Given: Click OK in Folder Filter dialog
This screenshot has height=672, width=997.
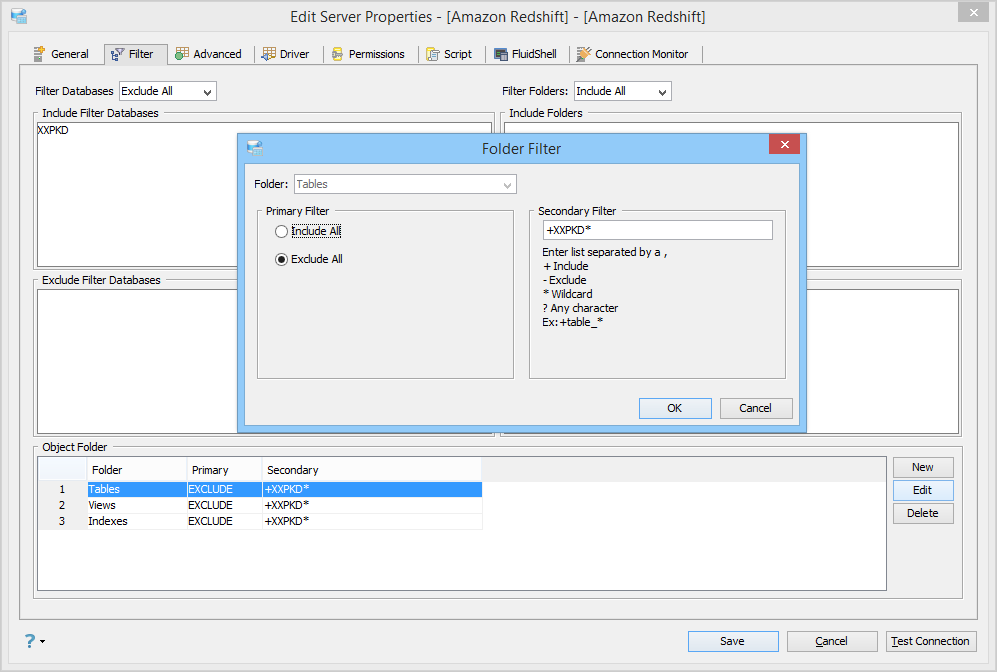Looking at the screenshot, I should [x=675, y=408].
